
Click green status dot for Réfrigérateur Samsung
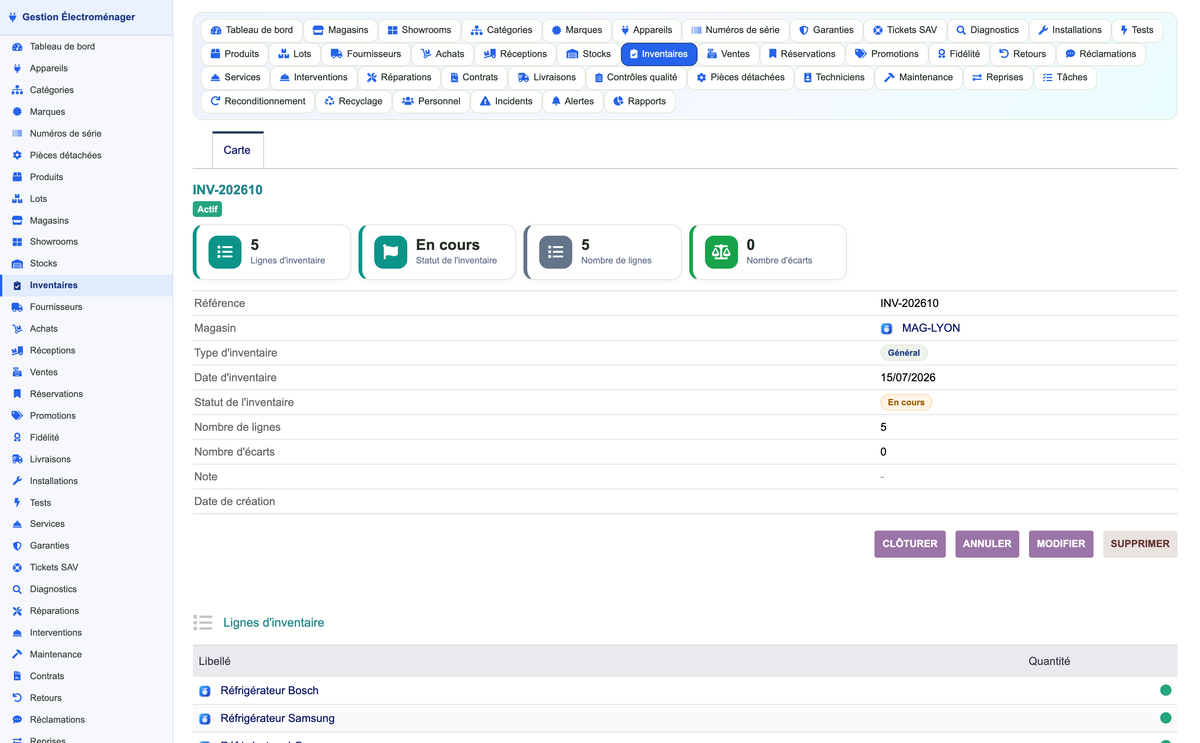[1165, 718]
